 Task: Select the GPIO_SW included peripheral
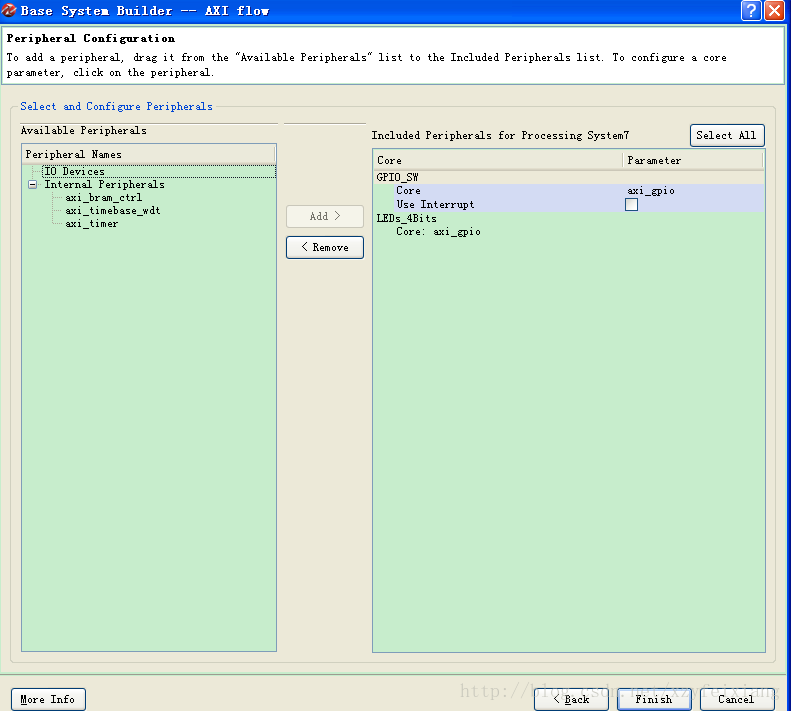click(397, 177)
